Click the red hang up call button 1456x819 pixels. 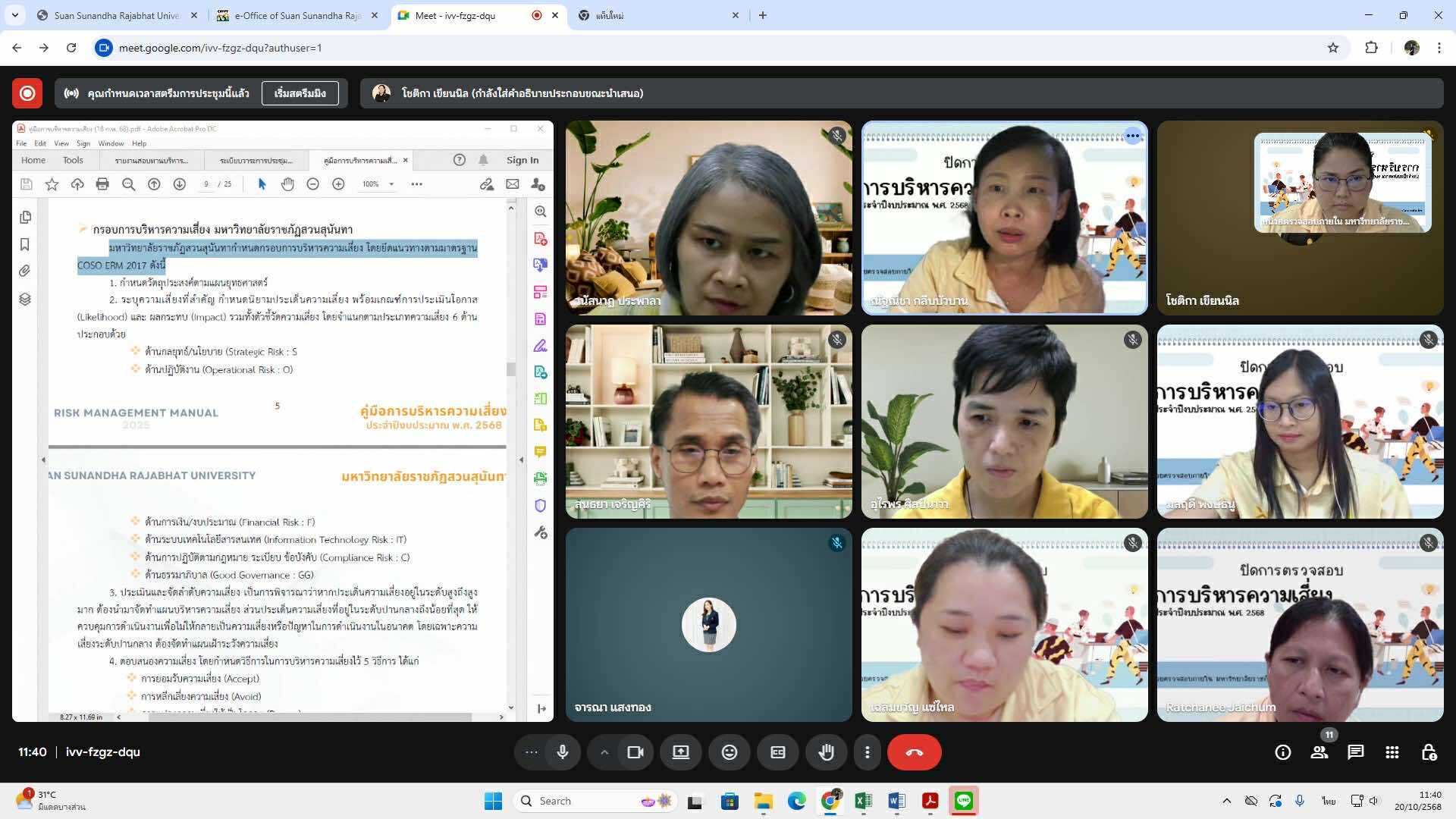tap(914, 752)
